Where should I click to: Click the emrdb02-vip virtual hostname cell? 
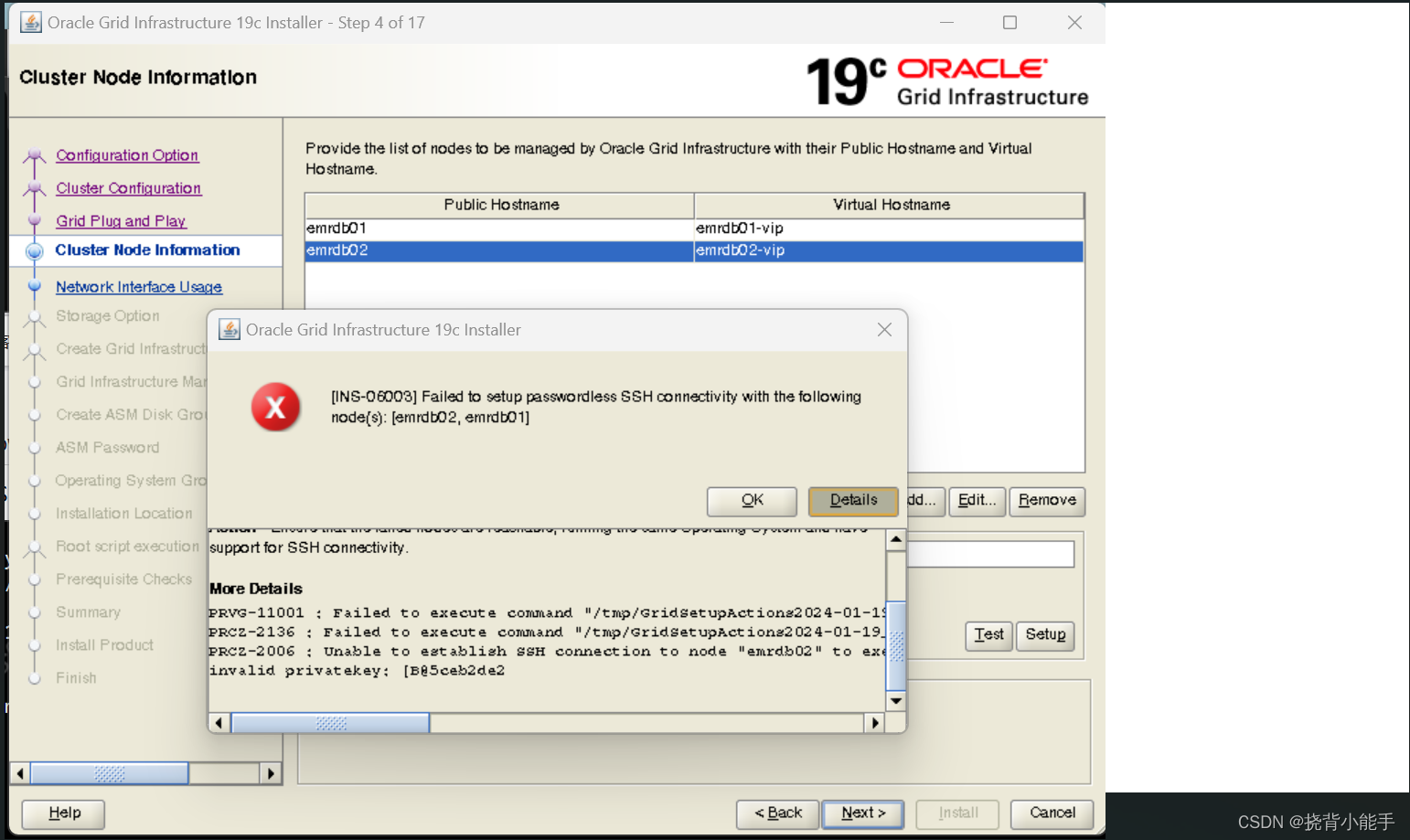889,250
